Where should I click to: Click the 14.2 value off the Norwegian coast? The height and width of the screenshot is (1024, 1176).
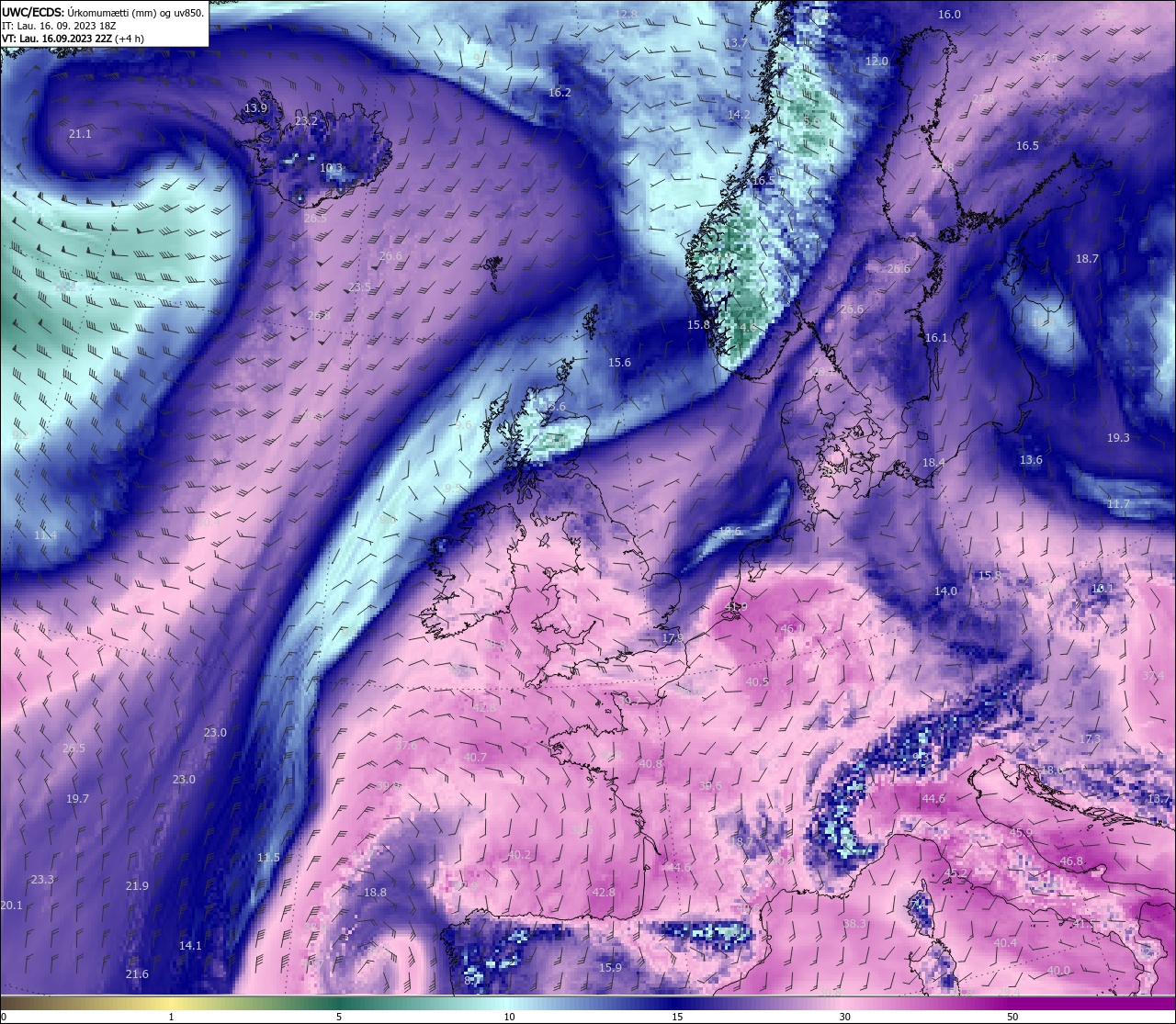[x=739, y=115]
